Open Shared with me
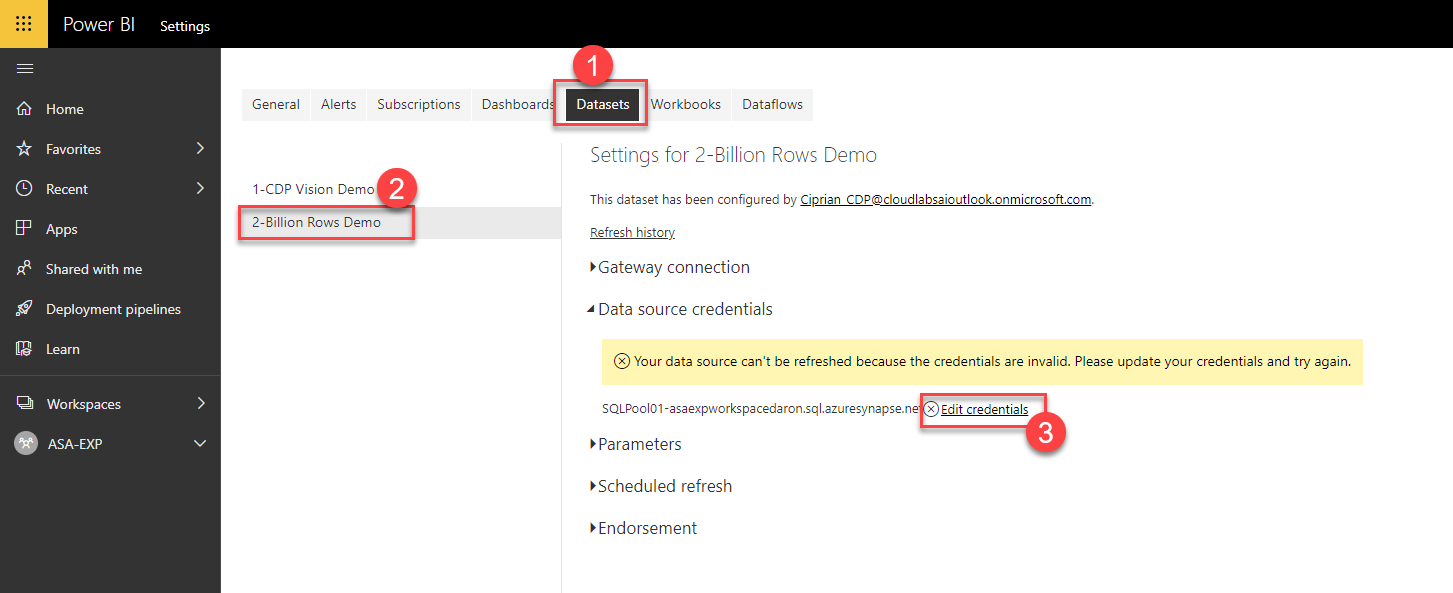Screen dimensions: 1453x593 pyautogui.click(x=90, y=268)
